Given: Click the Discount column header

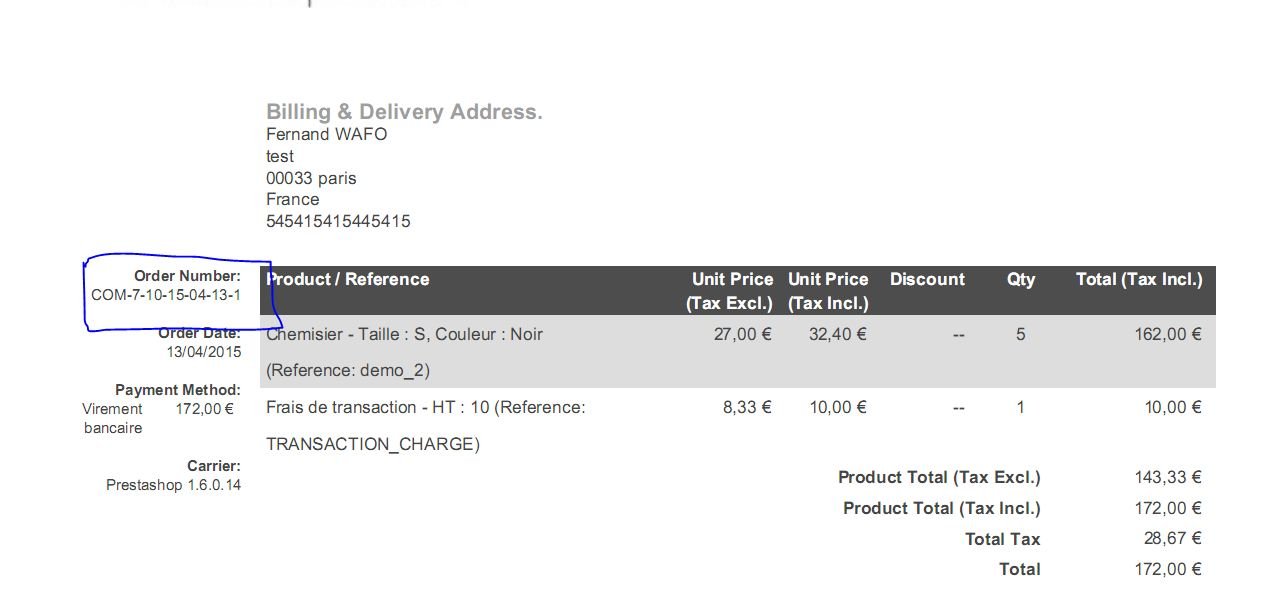Looking at the screenshot, I should coord(927,279).
